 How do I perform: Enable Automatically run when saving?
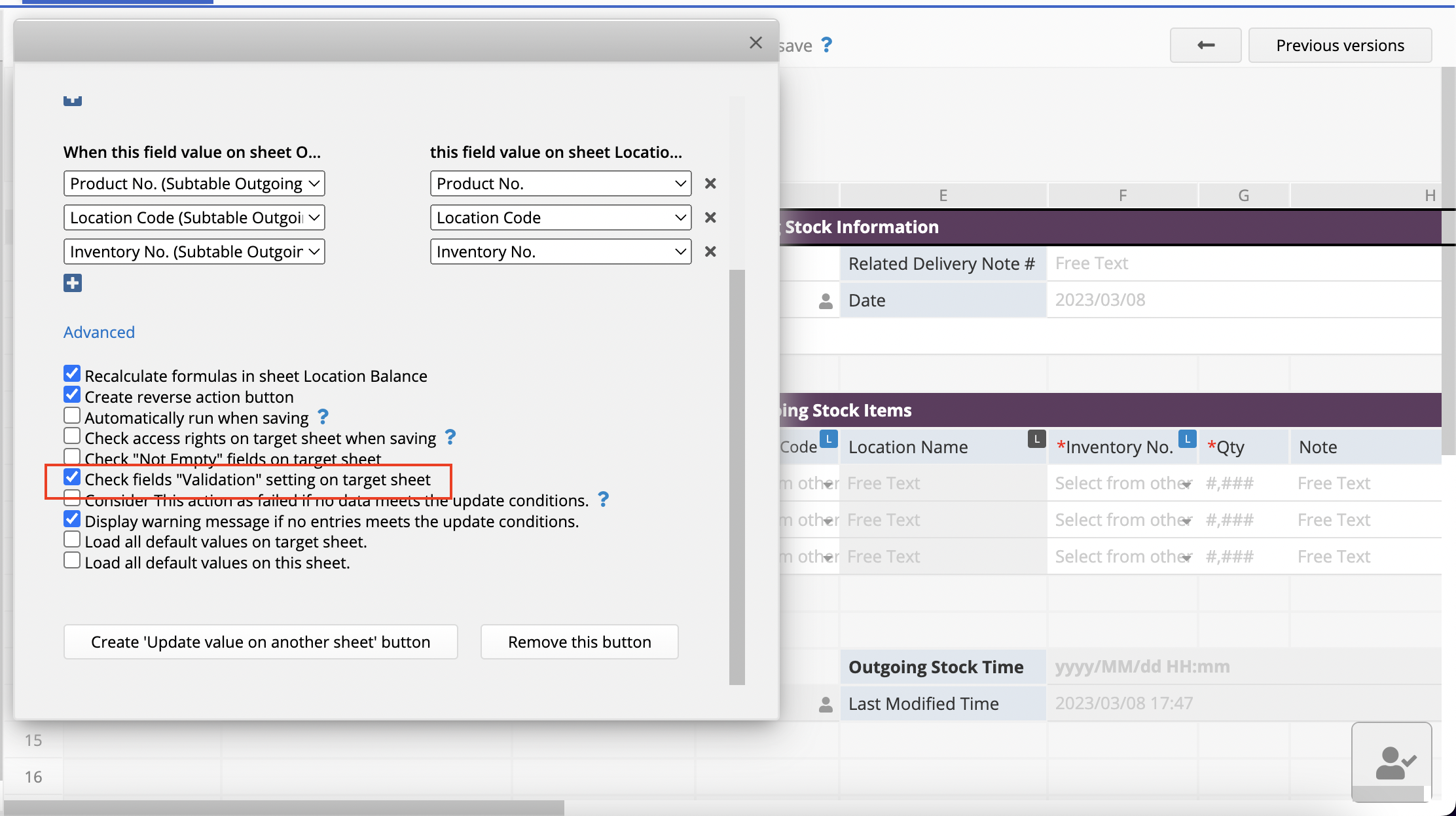72,416
